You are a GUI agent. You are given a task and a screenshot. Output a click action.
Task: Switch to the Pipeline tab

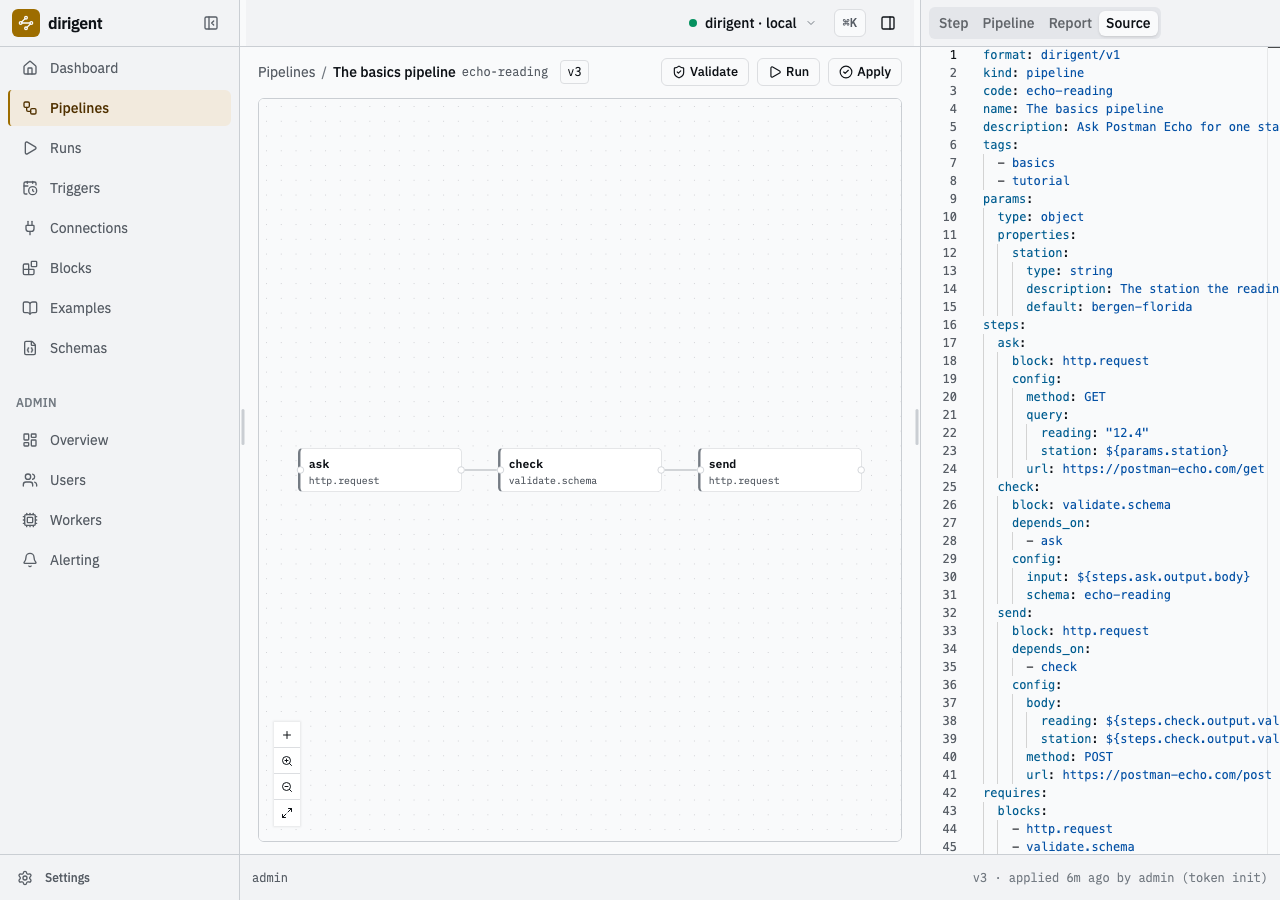tap(1008, 23)
